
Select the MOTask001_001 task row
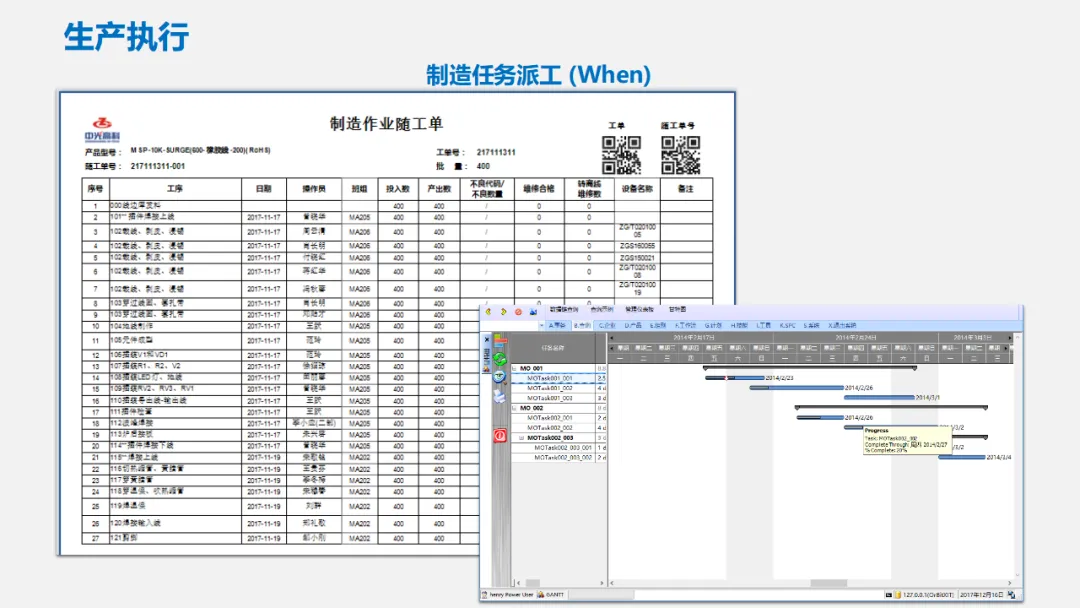pyautogui.click(x=559, y=379)
